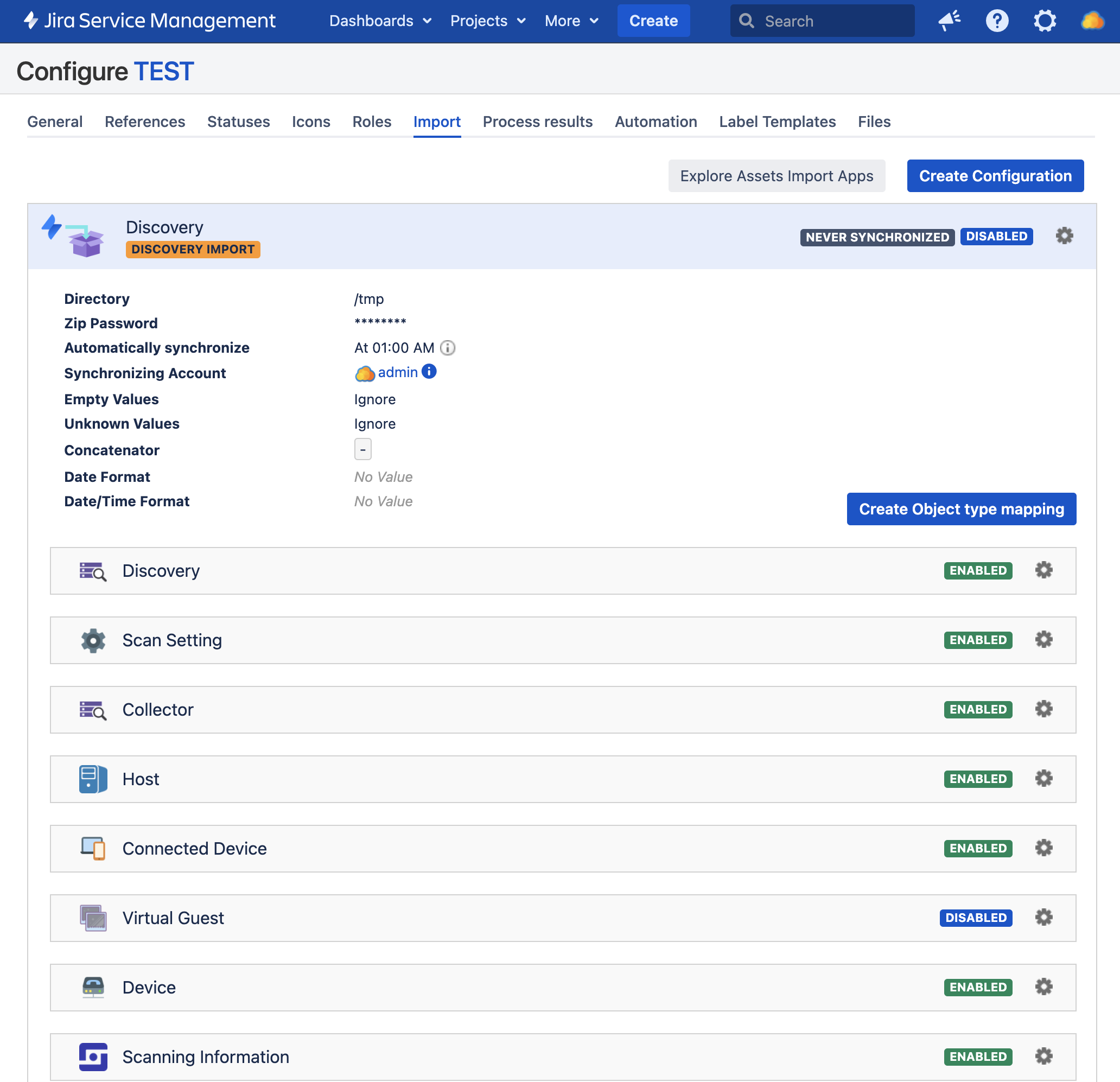Screen dimensions: 1120x1082
Task: Click the NEVER SYNCHRONIZED status badge
Action: [x=877, y=237]
